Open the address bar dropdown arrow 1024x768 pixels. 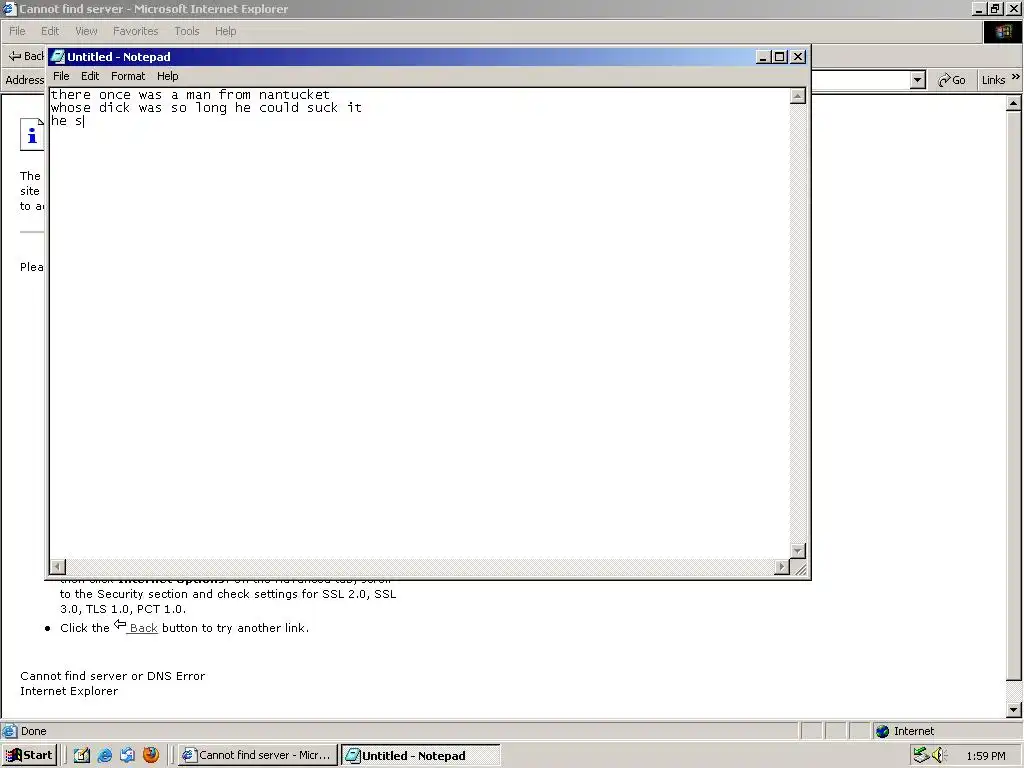tap(918, 80)
